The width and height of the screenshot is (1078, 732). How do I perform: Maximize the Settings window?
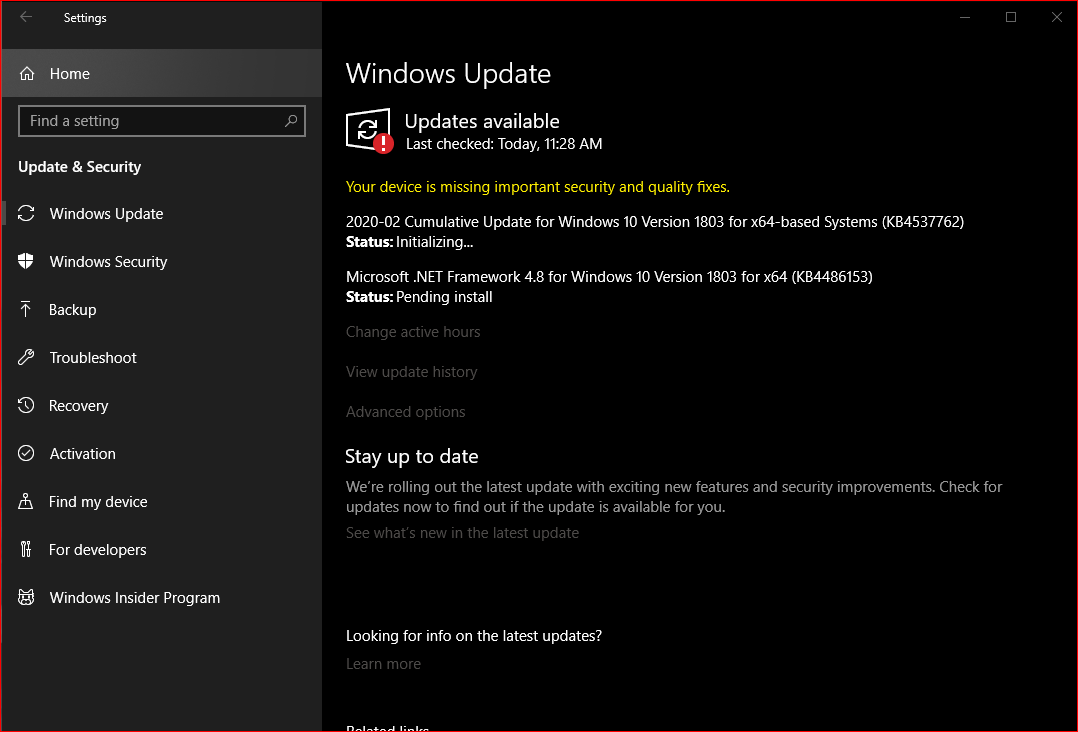1011,17
